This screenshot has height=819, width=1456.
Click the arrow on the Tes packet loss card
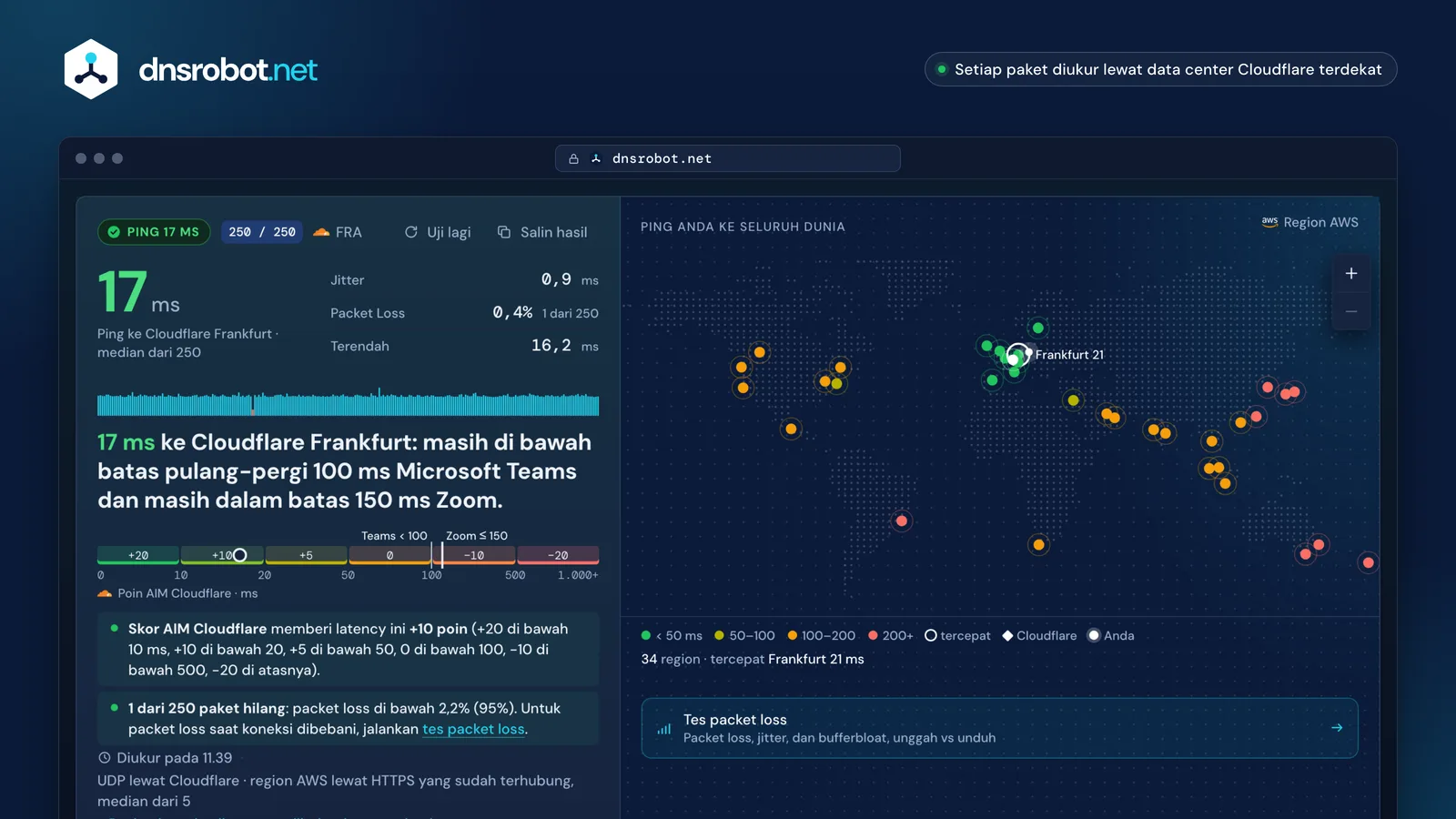[x=1337, y=728]
